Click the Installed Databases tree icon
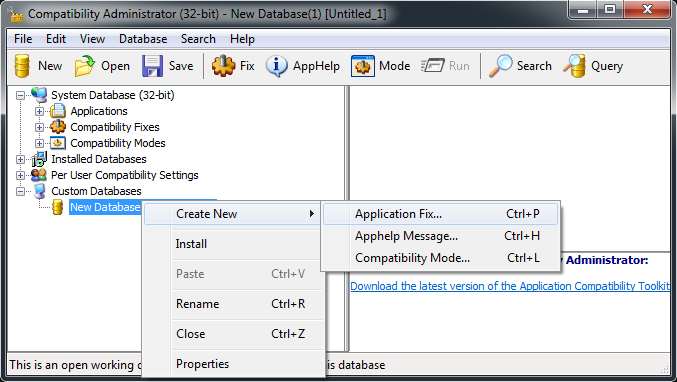This screenshot has width=677, height=382. [39, 159]
